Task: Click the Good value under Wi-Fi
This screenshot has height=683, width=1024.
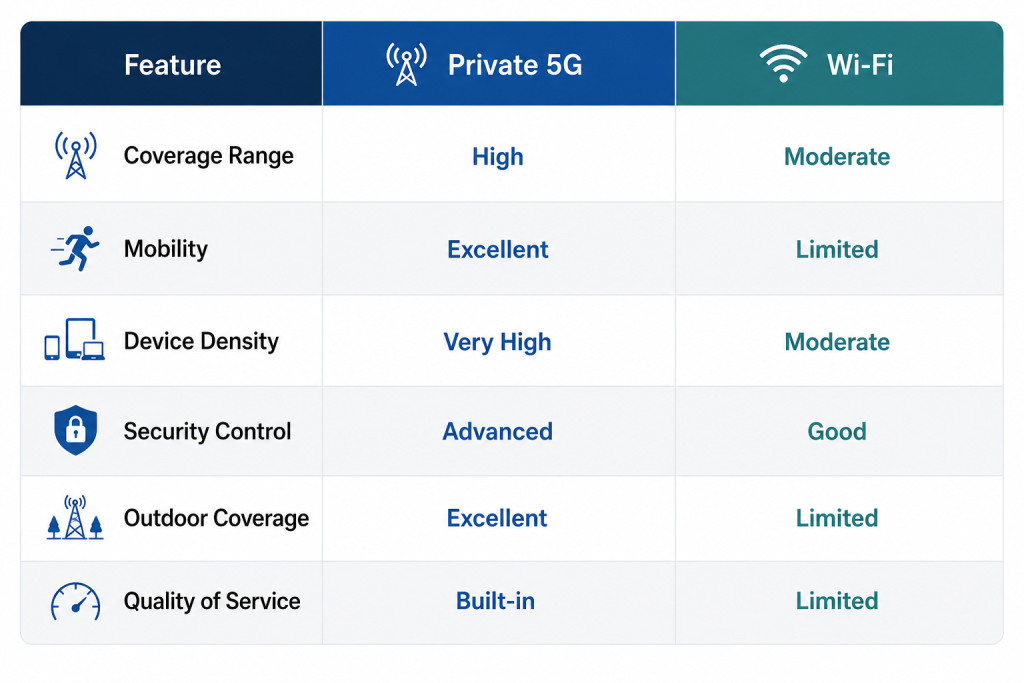Action: click(837, 432)
